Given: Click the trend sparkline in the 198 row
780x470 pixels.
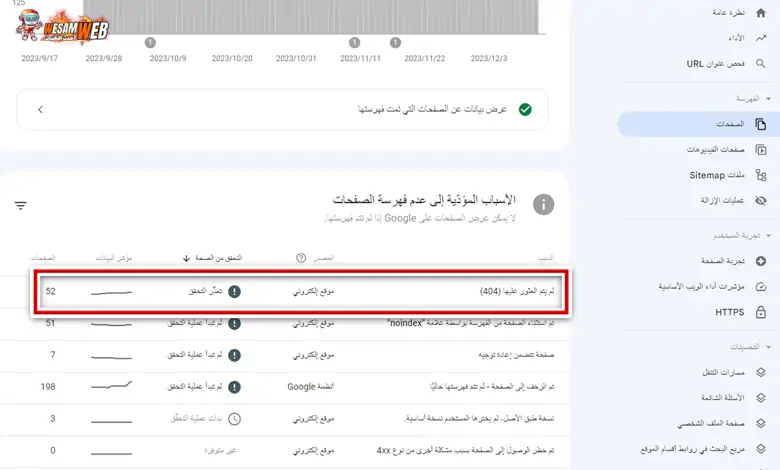Looking at the screenshot, I should coord(111,385).
